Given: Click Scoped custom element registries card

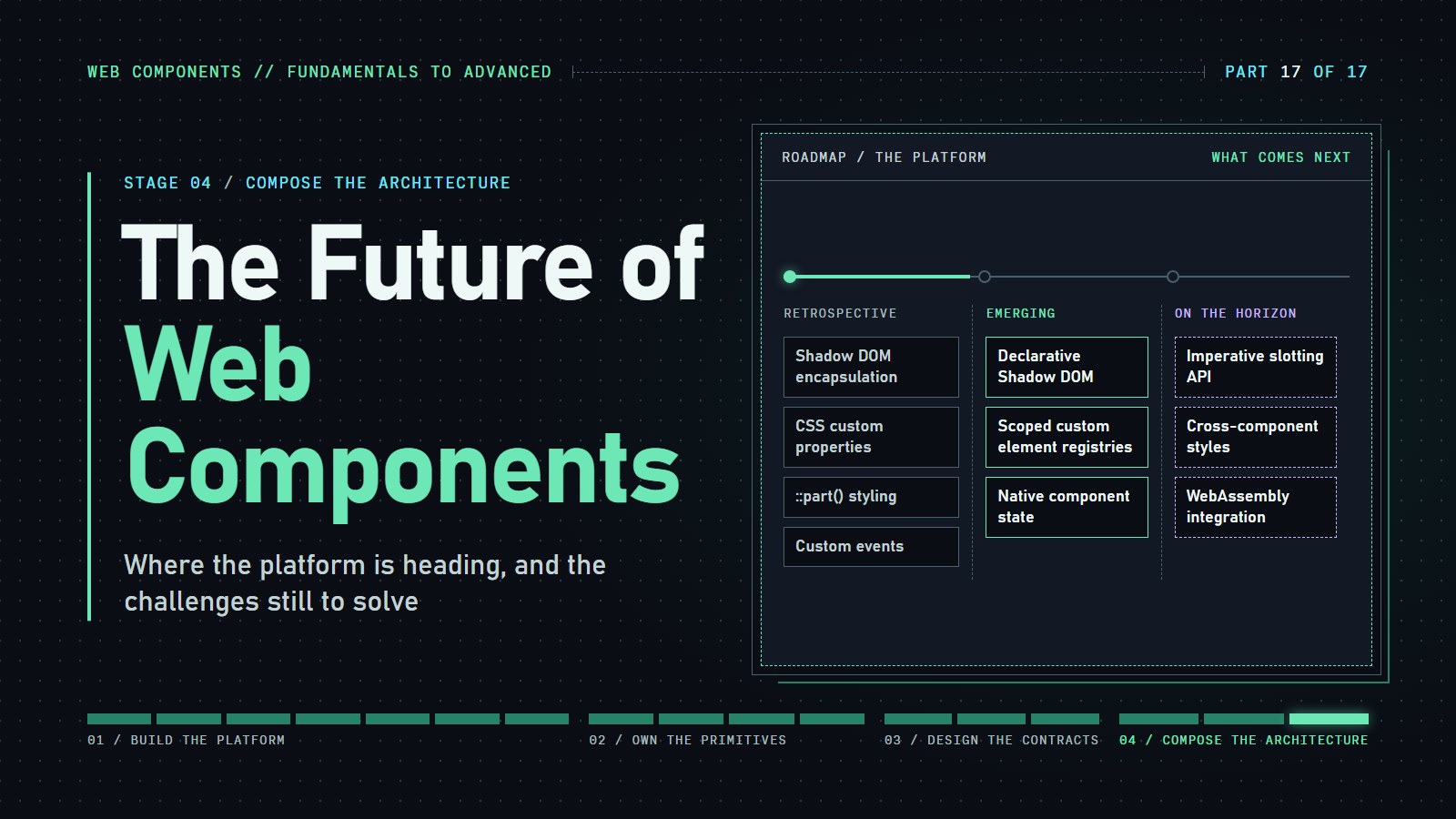Looking at the screenshot, I should tap(1067, 437).
